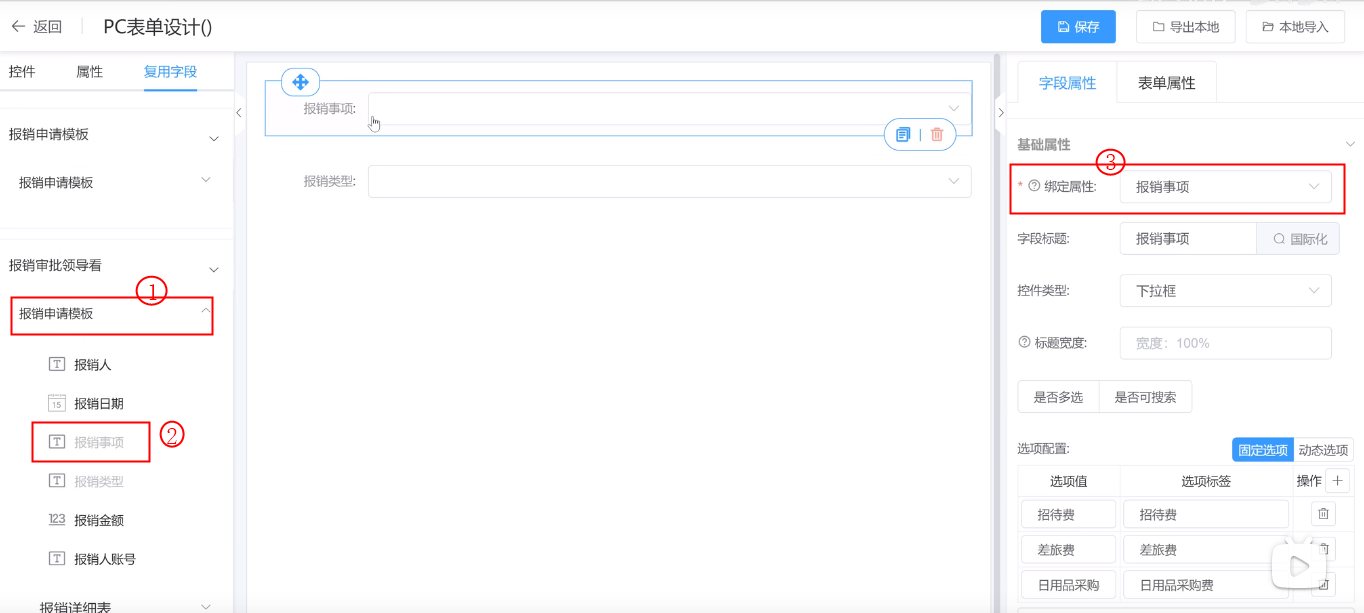Click the number icon of 报销金额
This screenshot has width=1364, height=613.
tap(57, 520)
